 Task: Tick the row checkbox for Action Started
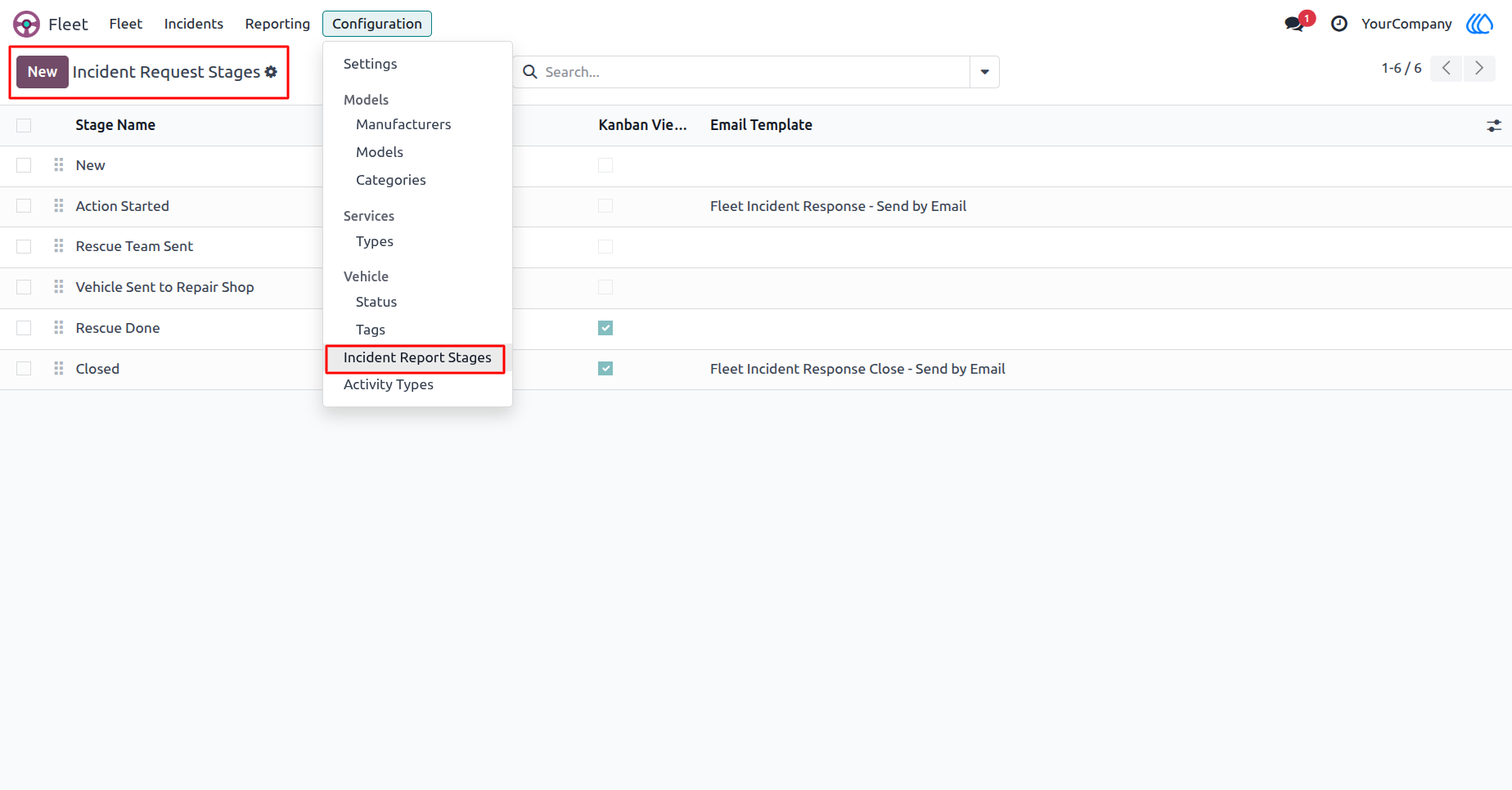pos(24,206)
